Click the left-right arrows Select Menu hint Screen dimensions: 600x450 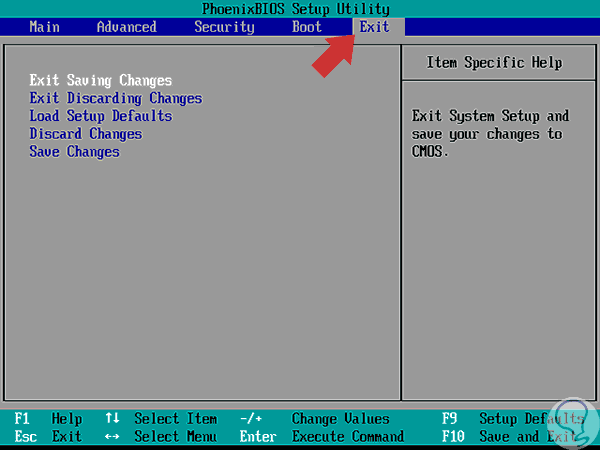[x=161, y=436]
